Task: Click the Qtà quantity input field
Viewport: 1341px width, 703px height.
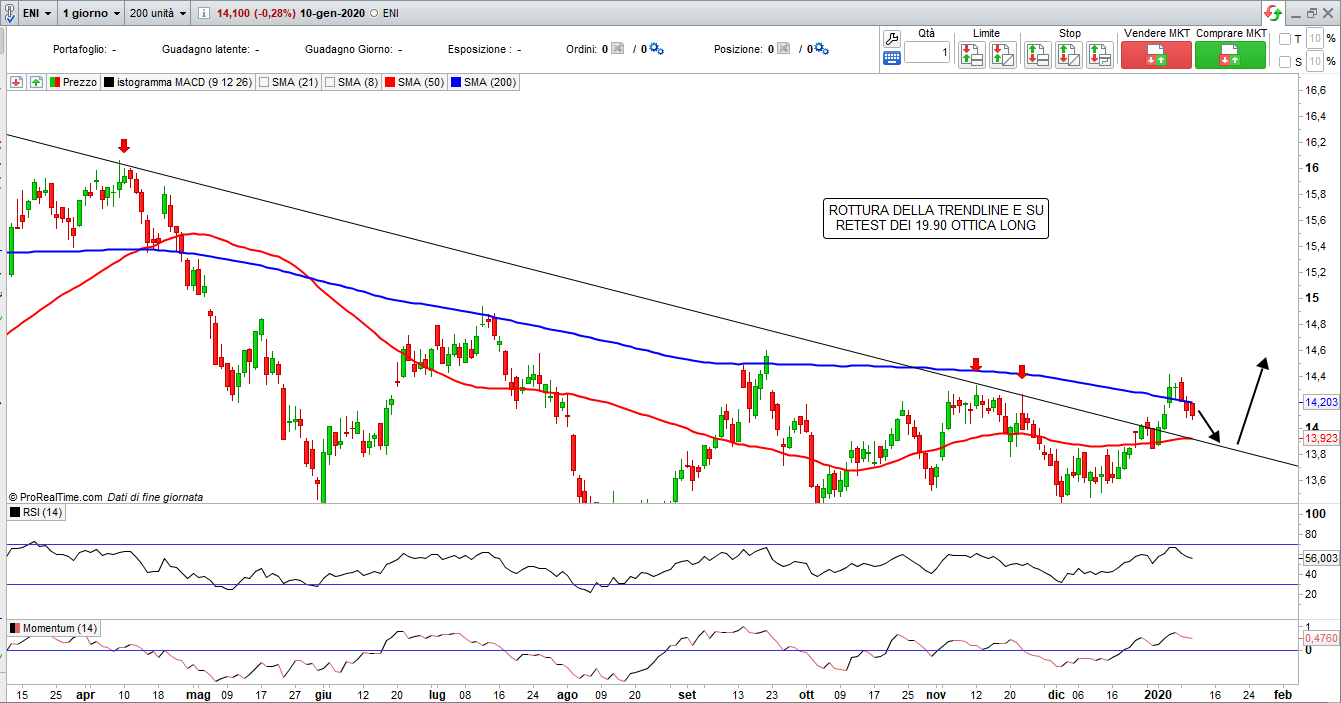Action: (x=927, y=52)
